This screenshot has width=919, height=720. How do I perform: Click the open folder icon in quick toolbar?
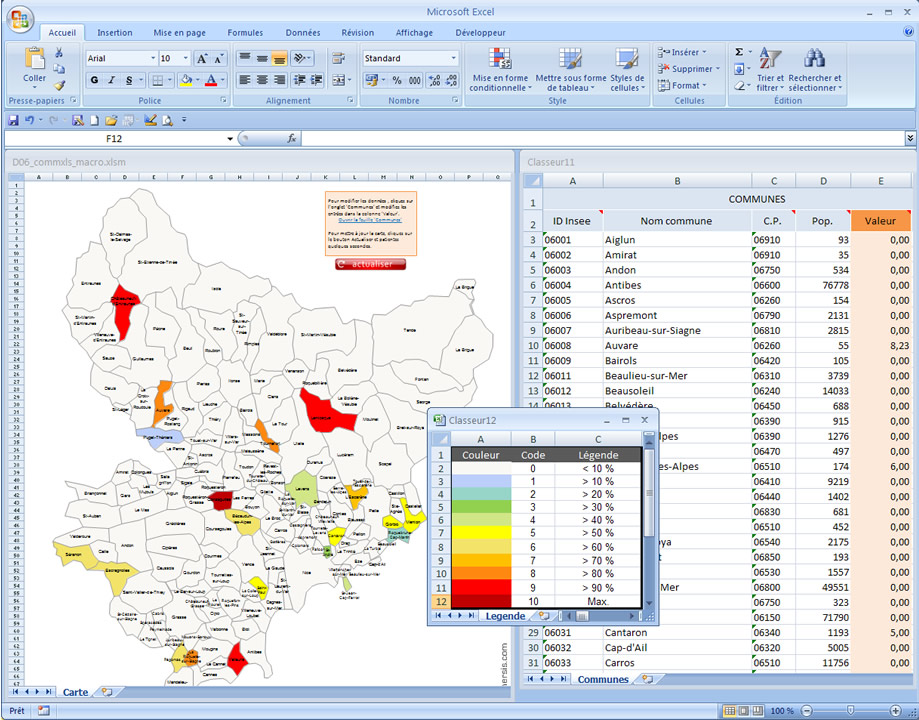tap(111, 120)
